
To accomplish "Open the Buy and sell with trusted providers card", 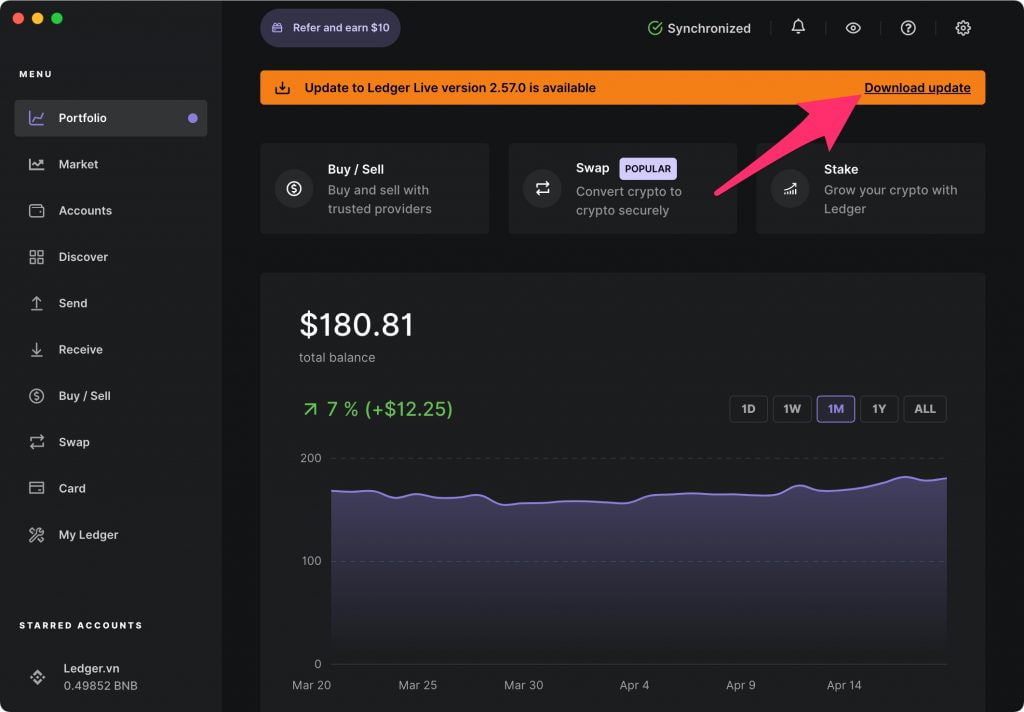I will pyautogui.click(x=375, y=189).
